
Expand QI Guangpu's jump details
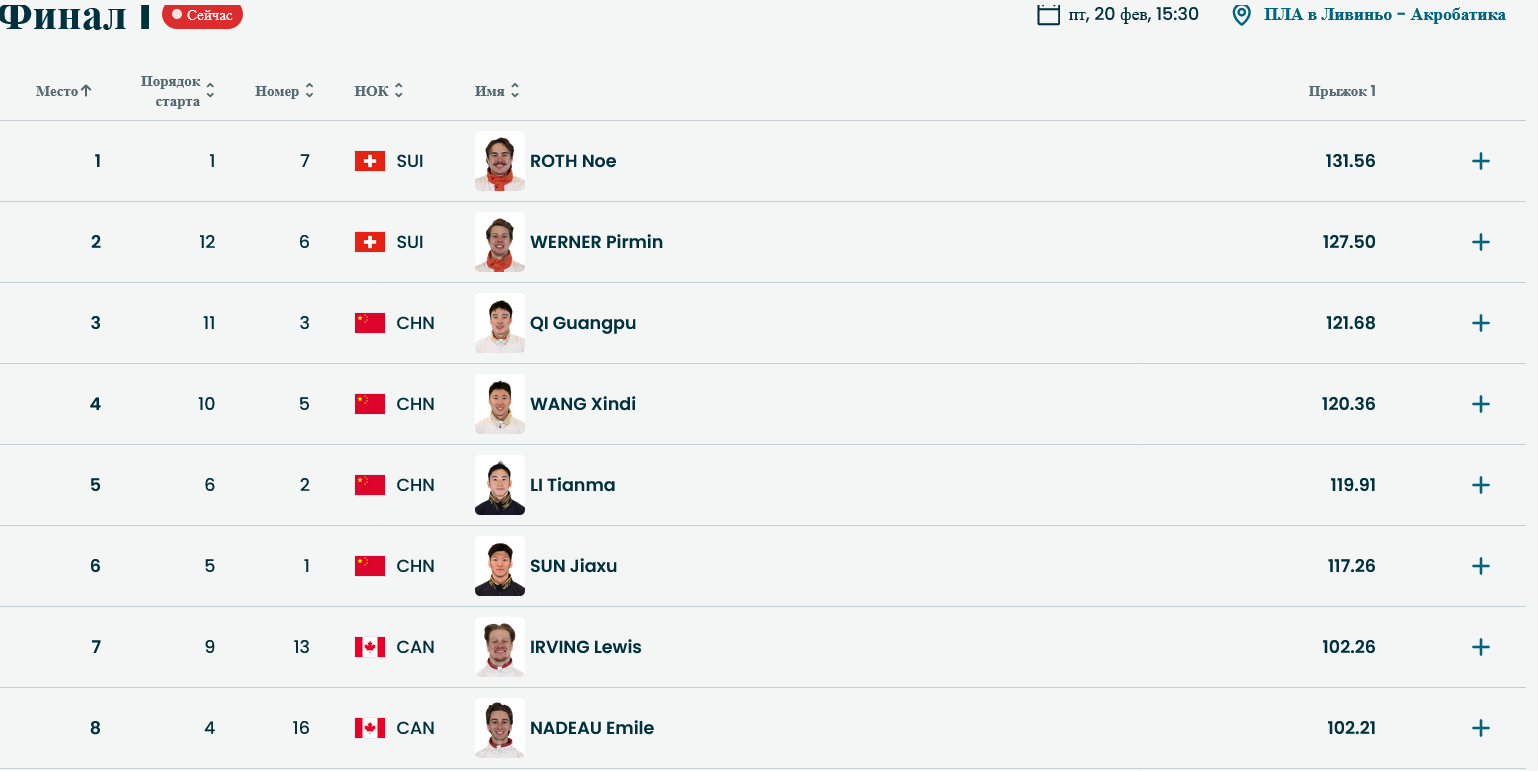pyautogui.click(x=1481, y=323)
